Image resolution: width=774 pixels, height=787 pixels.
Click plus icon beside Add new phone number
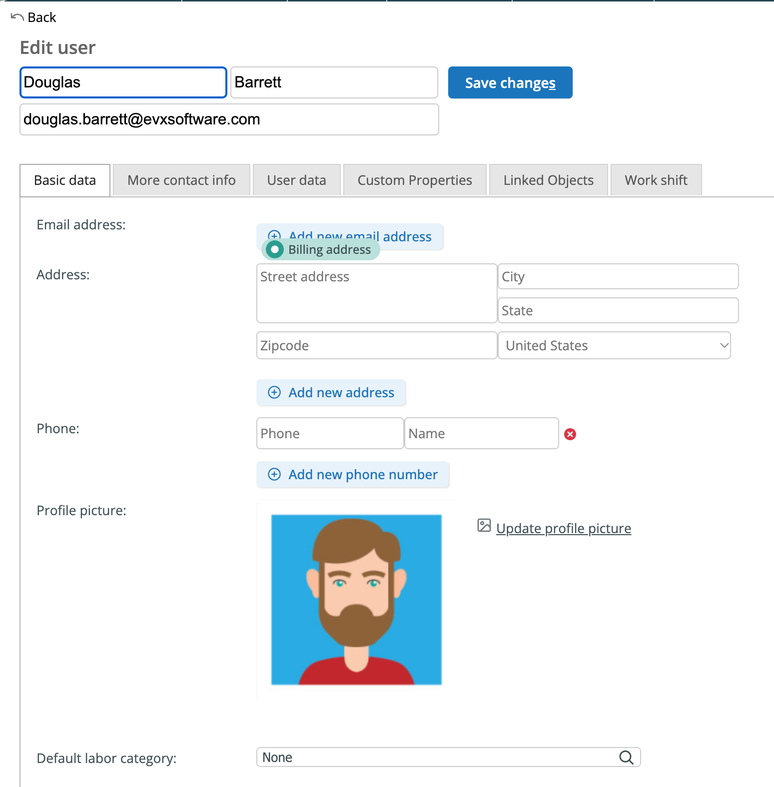[274, 474]
